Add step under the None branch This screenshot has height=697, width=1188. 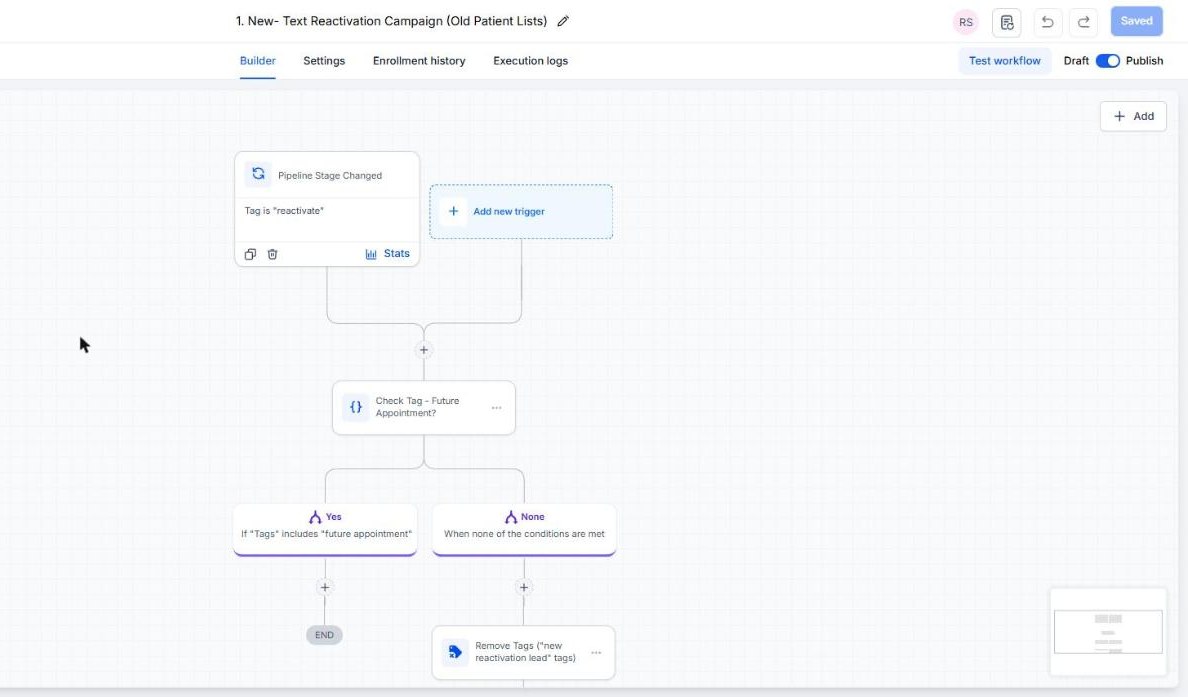pyautogui.click(x=524, y=587)
